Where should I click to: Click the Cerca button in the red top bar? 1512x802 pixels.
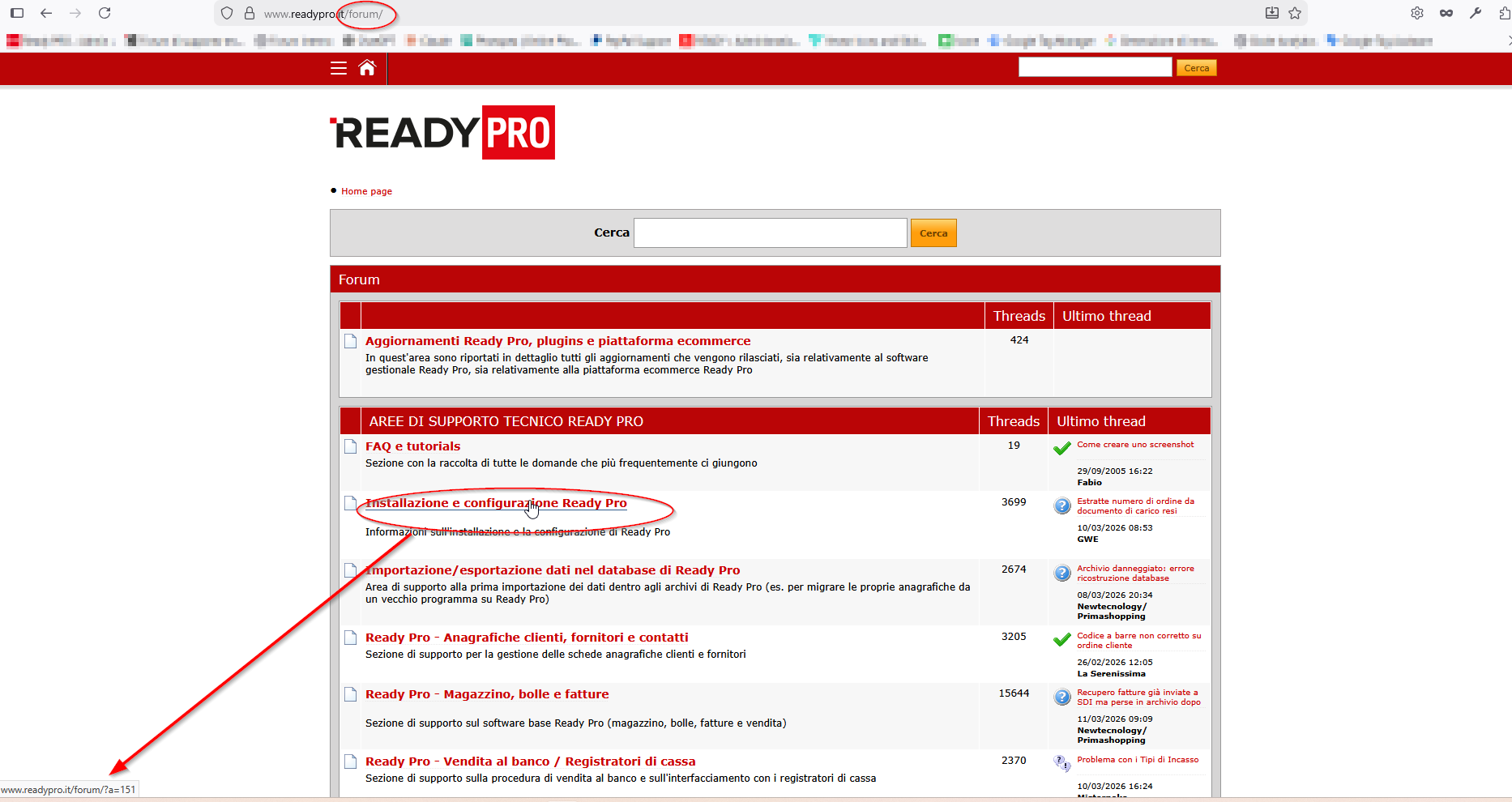click(x=1196, y=68)
